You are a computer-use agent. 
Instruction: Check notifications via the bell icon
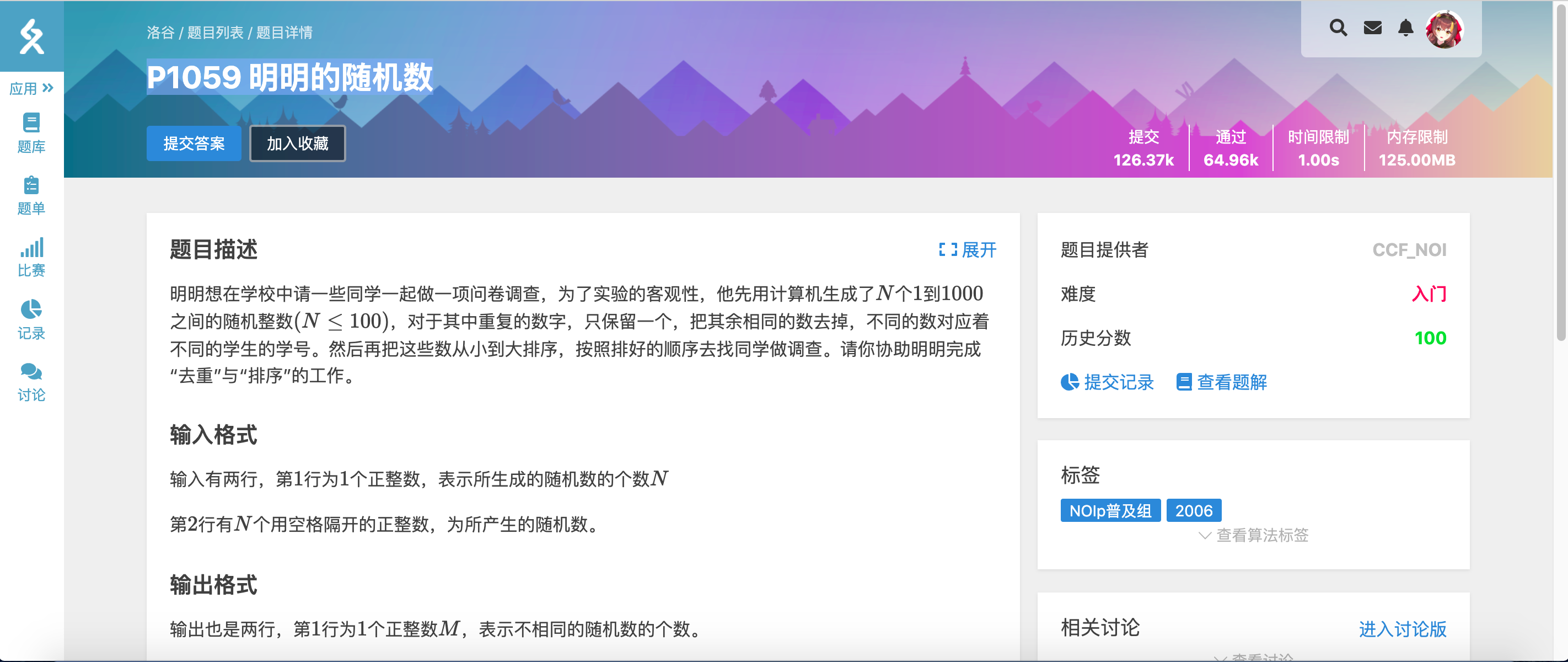[1405, 28]
